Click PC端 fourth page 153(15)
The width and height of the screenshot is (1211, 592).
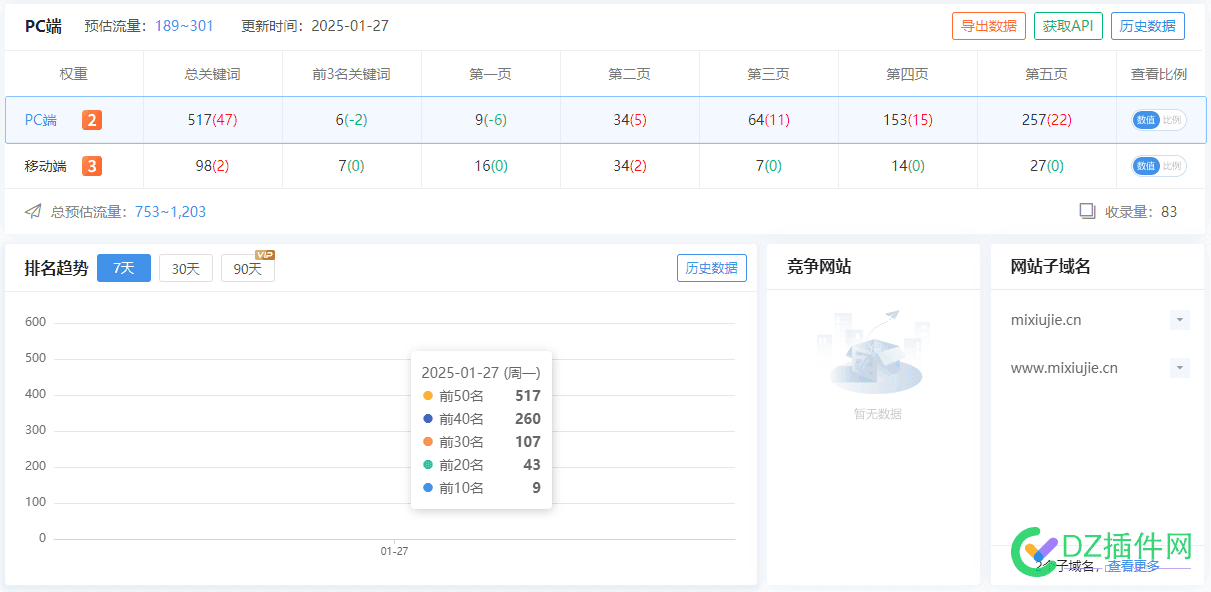coord(908,120)
